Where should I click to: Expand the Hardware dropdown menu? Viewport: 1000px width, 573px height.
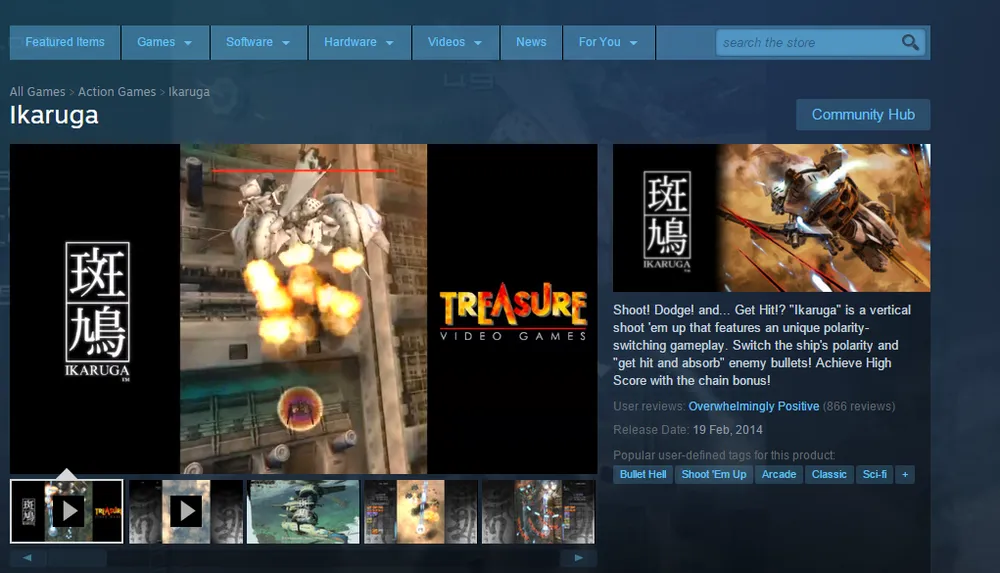click(x=360, y=42)
